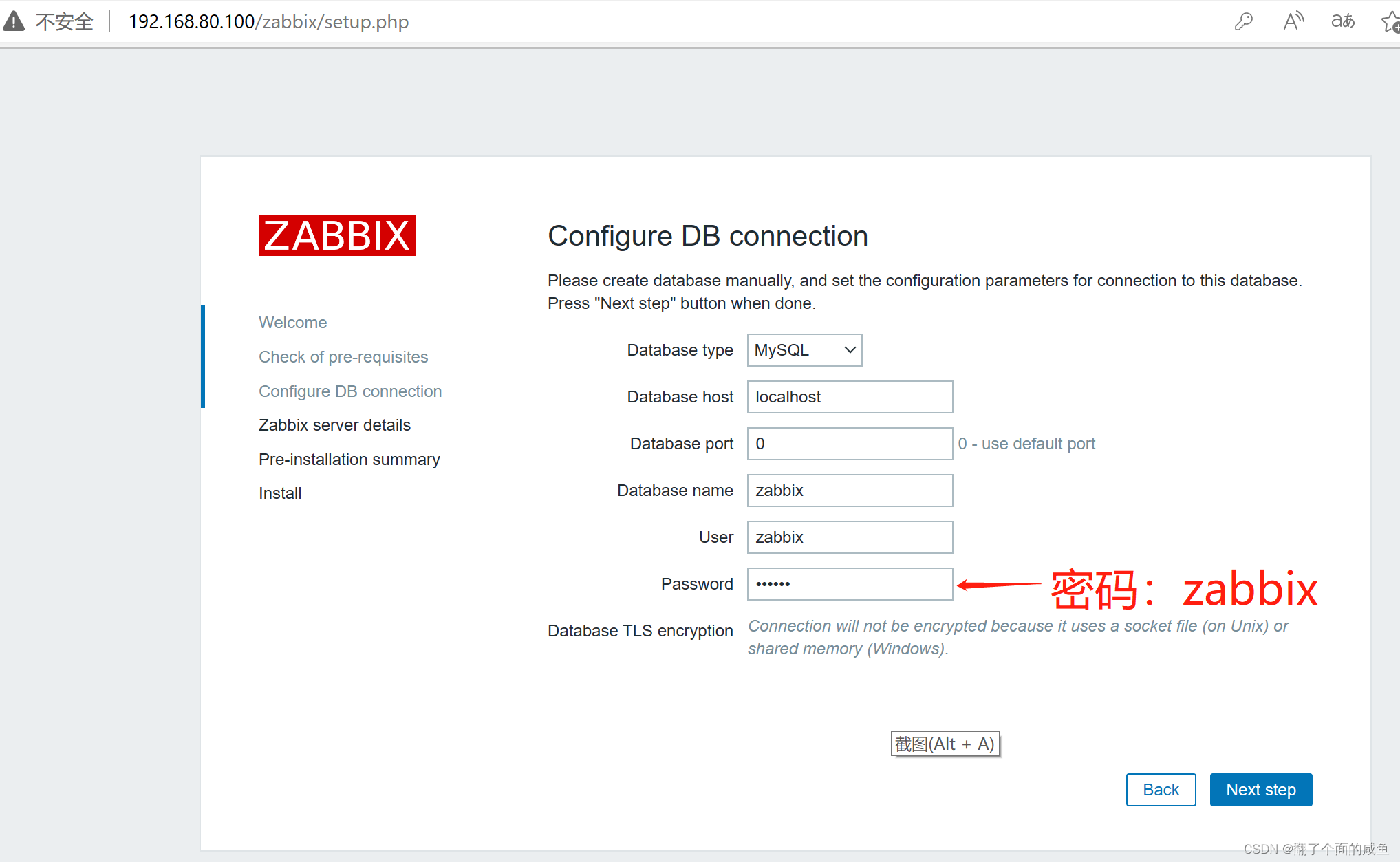This screenshot has height=862, width=1400.
Task: Click the chevron arrow beside MySQL
Action: point(850,350)
